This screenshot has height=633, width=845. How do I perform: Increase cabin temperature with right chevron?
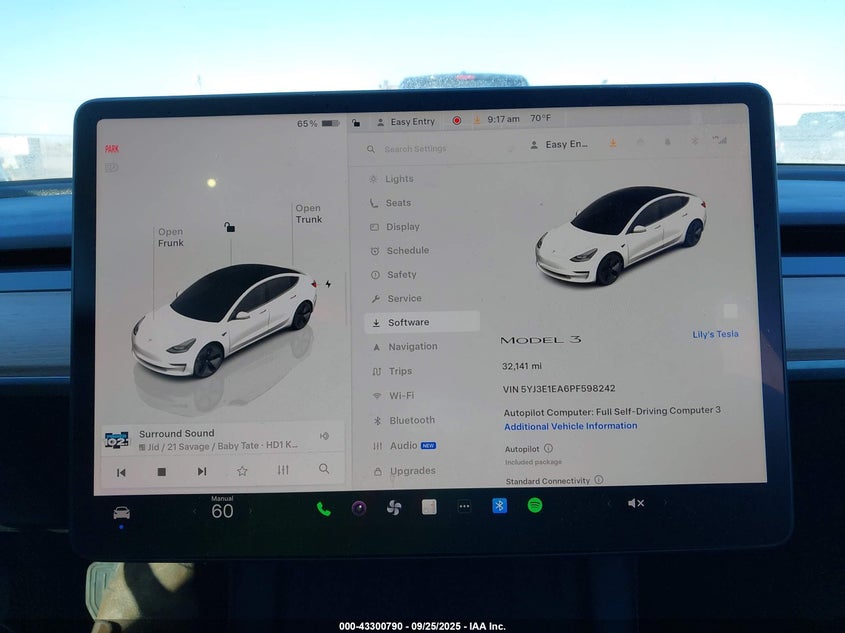250,511
